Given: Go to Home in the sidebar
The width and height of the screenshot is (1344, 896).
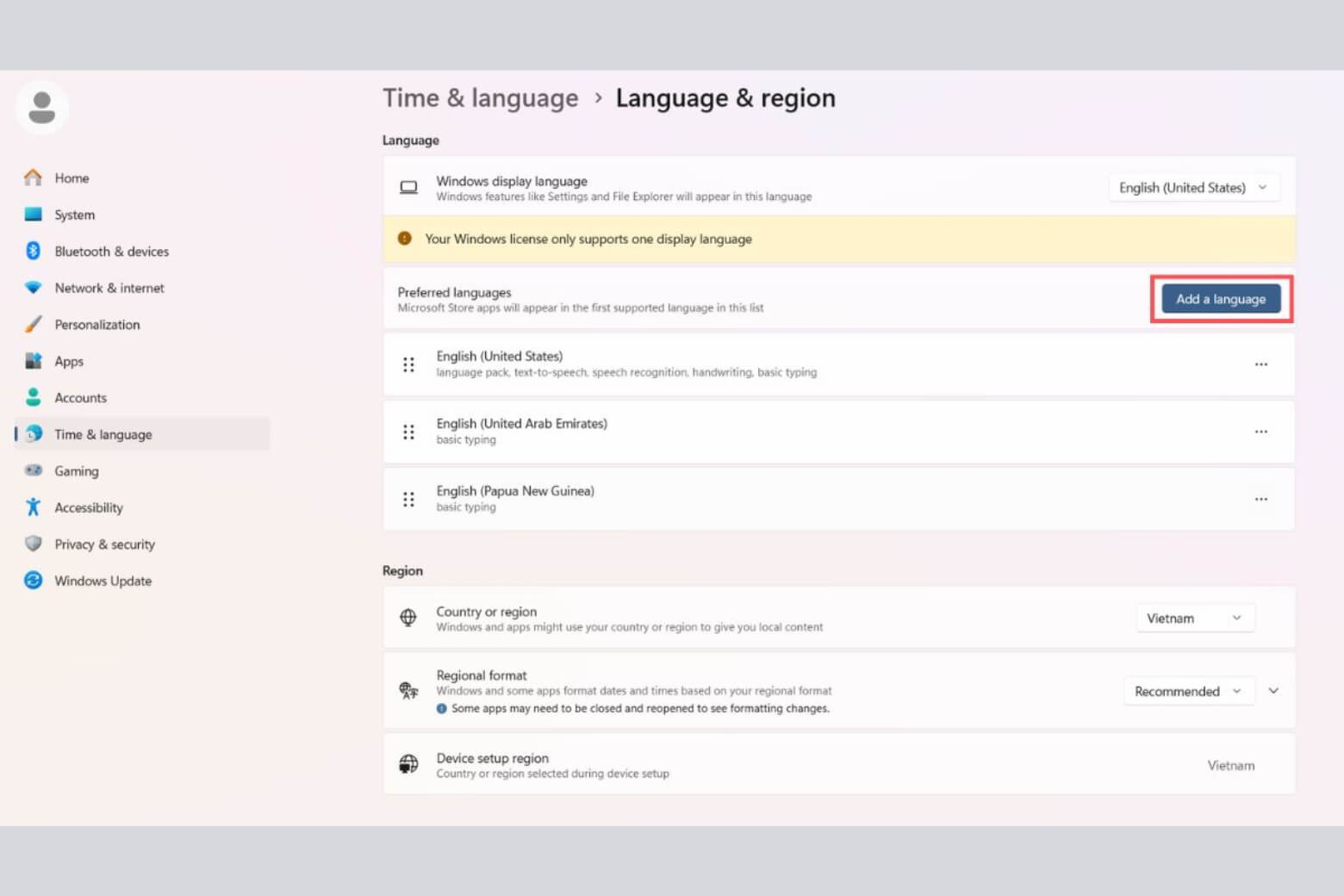Looking at the screenshot, I should [x=72, y=177].
